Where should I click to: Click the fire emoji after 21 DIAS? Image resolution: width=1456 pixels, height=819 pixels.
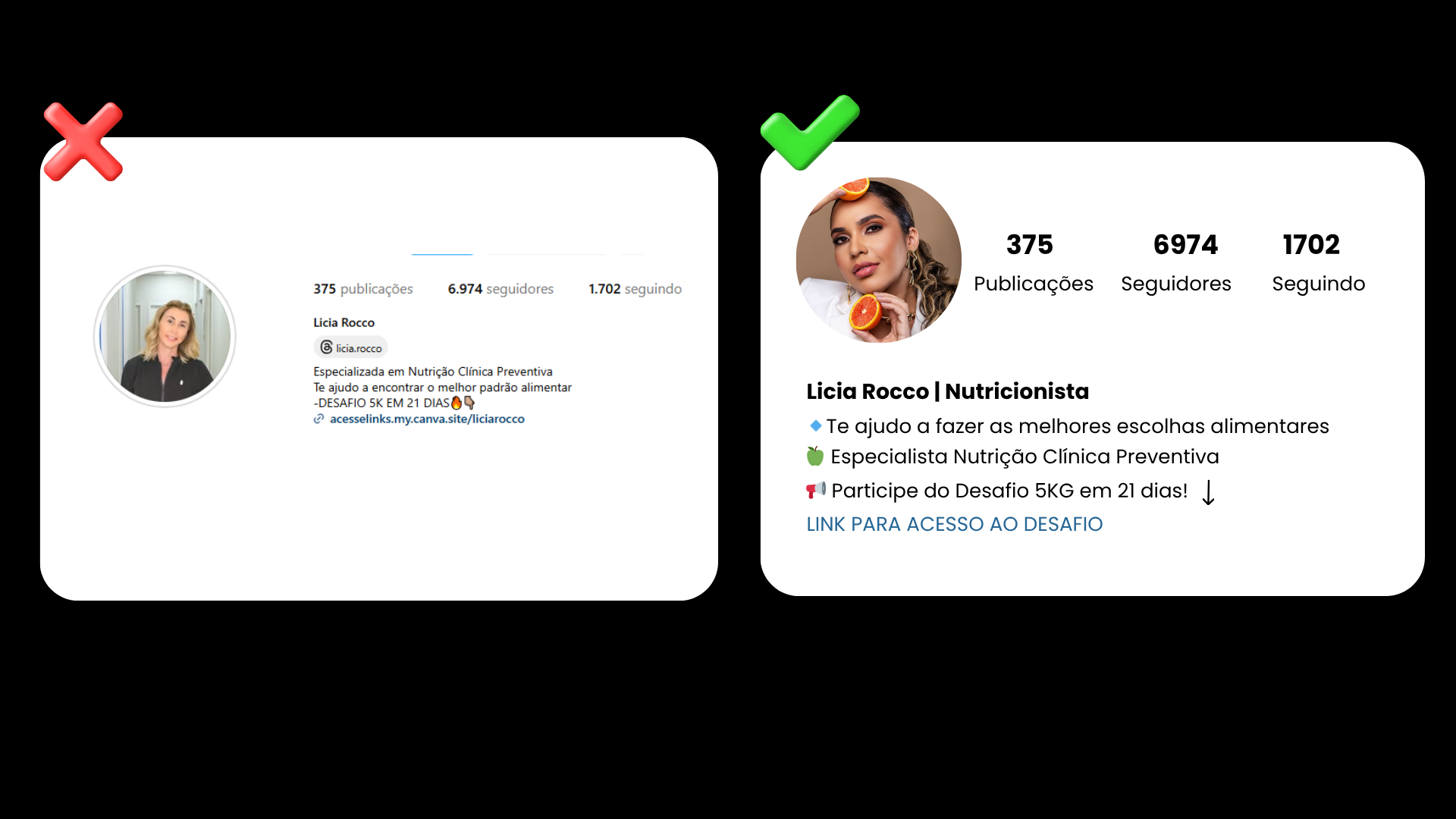tap(457, 403)
